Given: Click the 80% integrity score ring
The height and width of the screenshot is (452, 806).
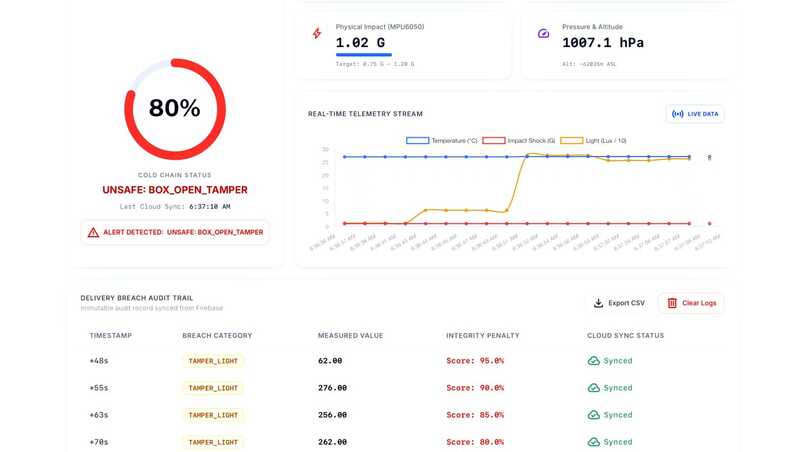Looking at the screenshot, I should pyautogui.click(x=175, y=109).
